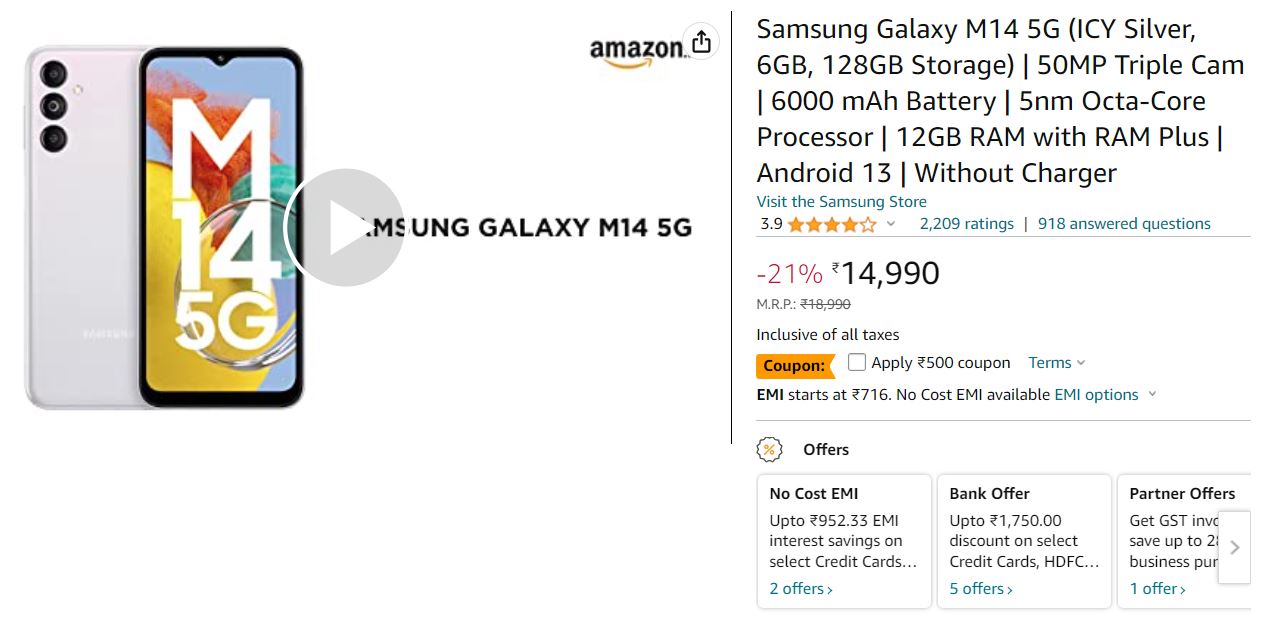Screen dimensions: 1274x618
Task: Expand the coupon Terms dropdown
Action: pyautogui.click(x=1056, y=363)
